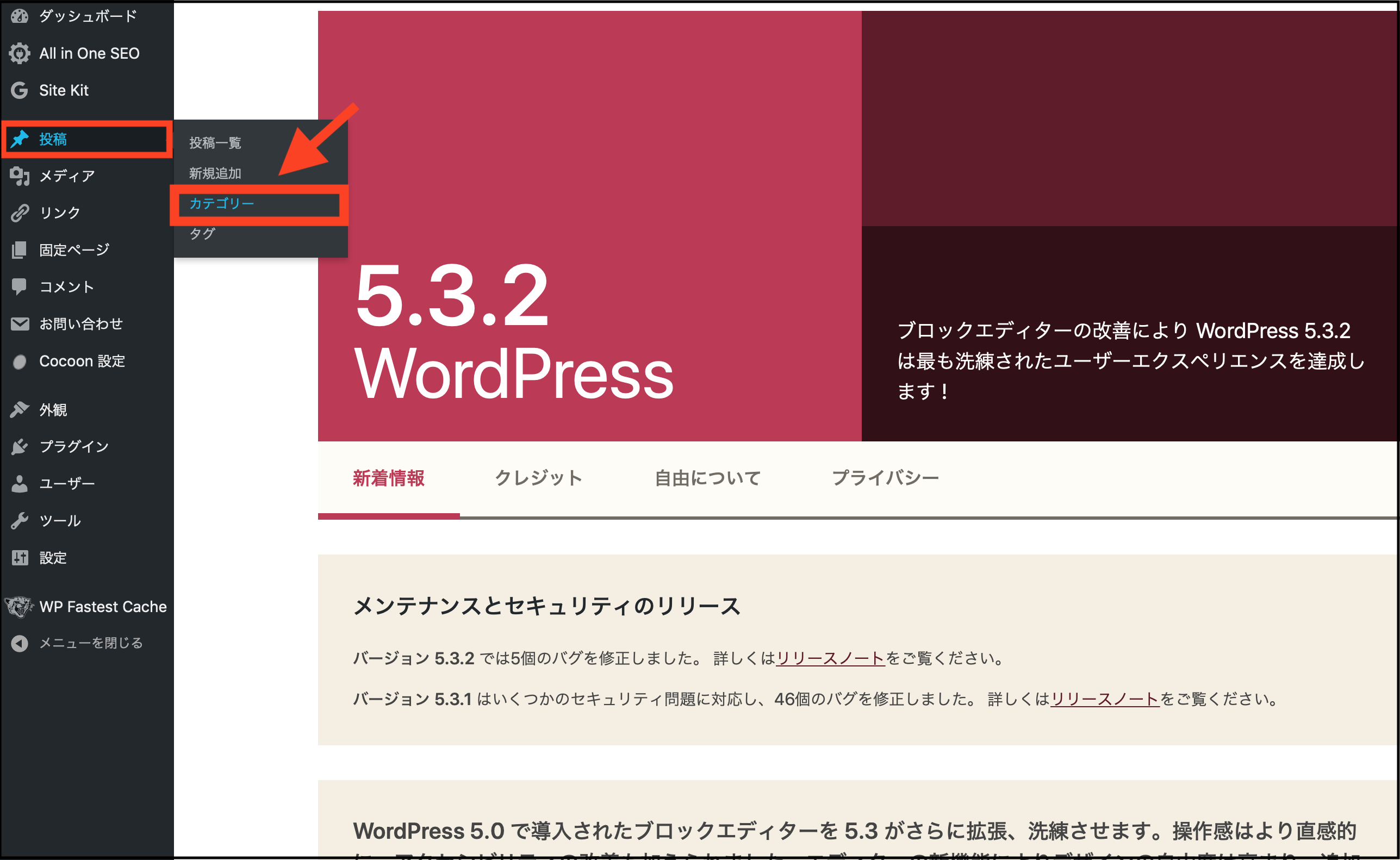Click the WP Fastest Cache cheetah icon
The width and height of the screenshot is (1400, 860).
coord(20,607)
